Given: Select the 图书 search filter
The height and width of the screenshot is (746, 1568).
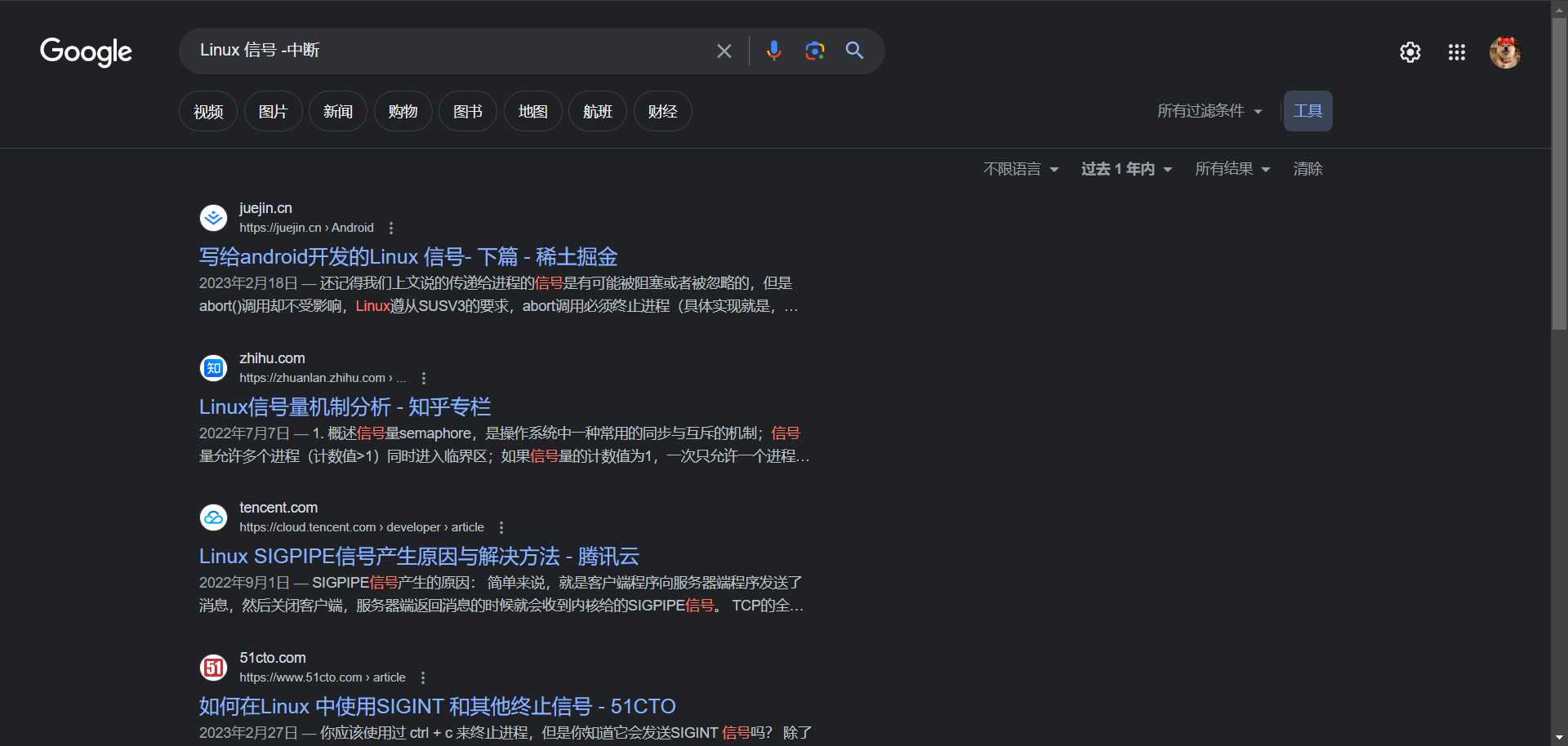Looking at the screenshot, I should coord(468,111).
